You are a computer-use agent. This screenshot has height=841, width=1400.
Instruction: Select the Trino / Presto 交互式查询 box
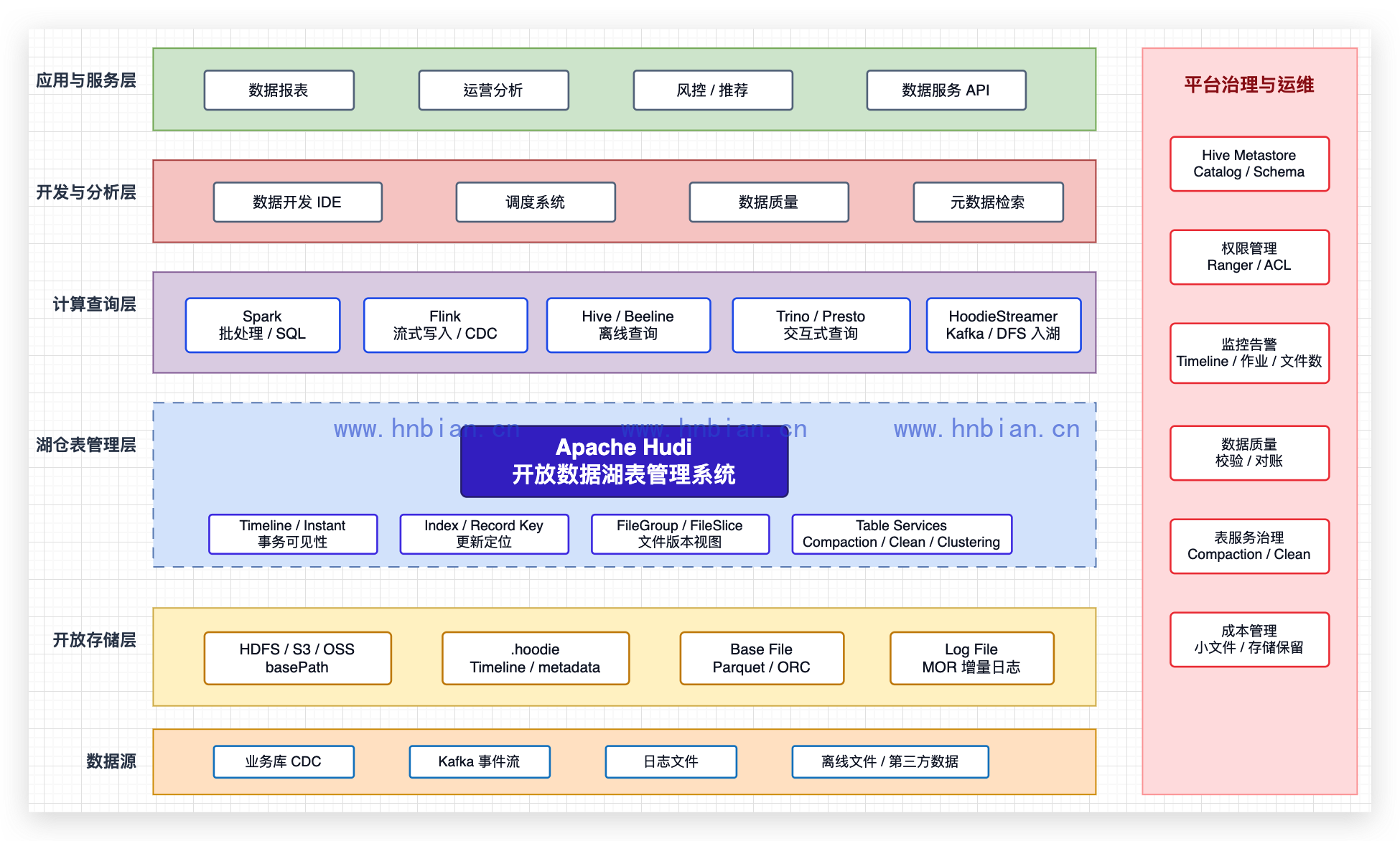tap(821, 325)
